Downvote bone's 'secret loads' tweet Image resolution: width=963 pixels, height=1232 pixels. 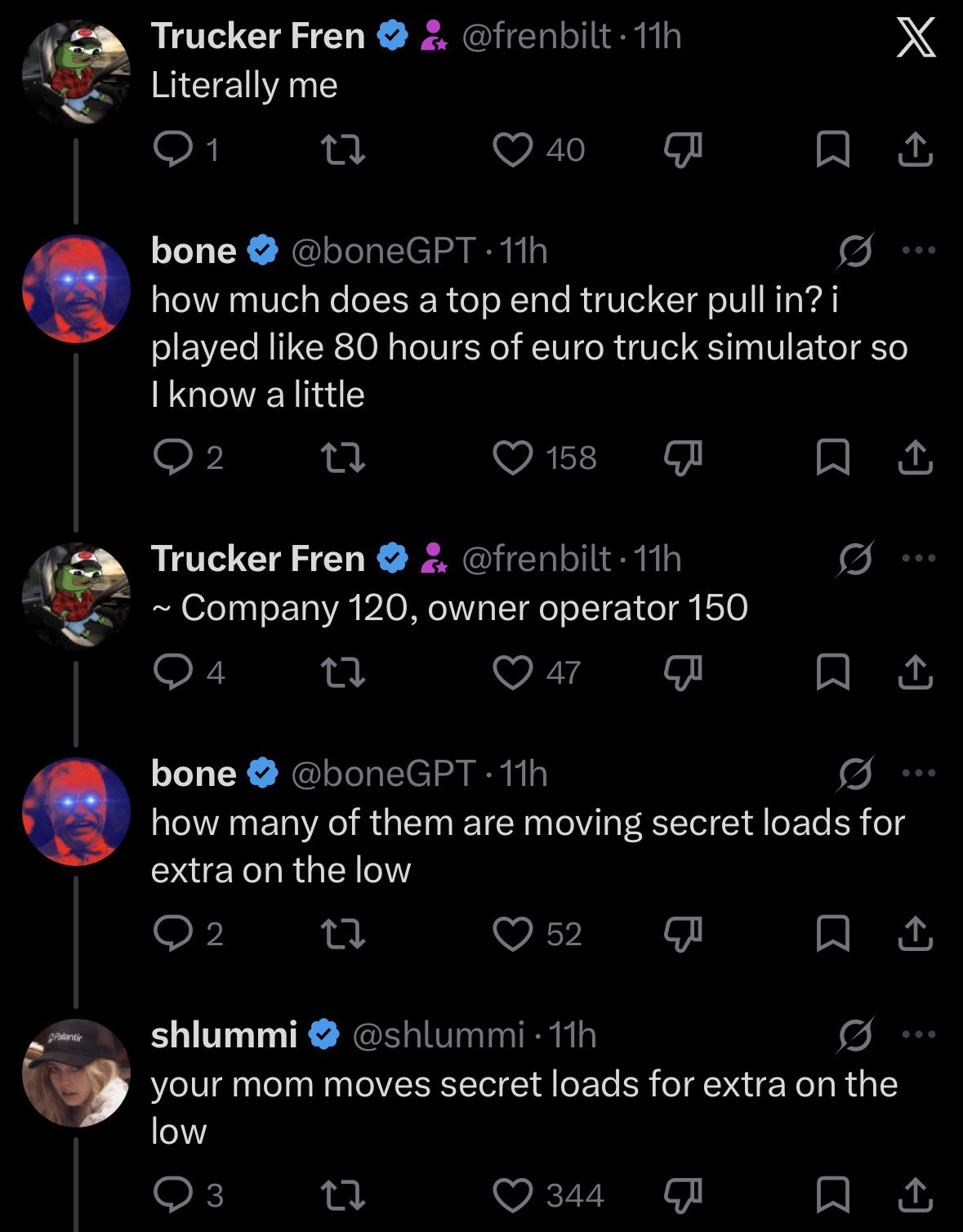tap(682, 935)
